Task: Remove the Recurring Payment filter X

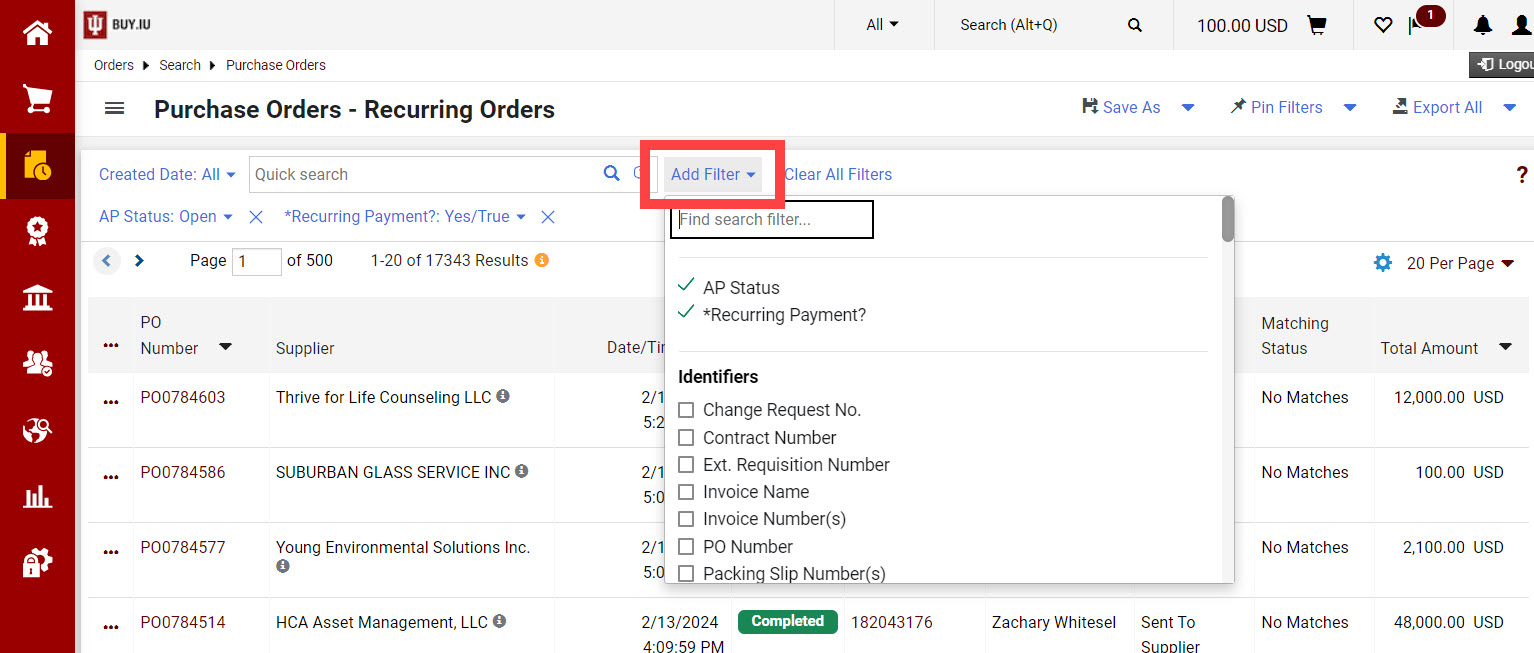Action: click(x=548, y=217)
